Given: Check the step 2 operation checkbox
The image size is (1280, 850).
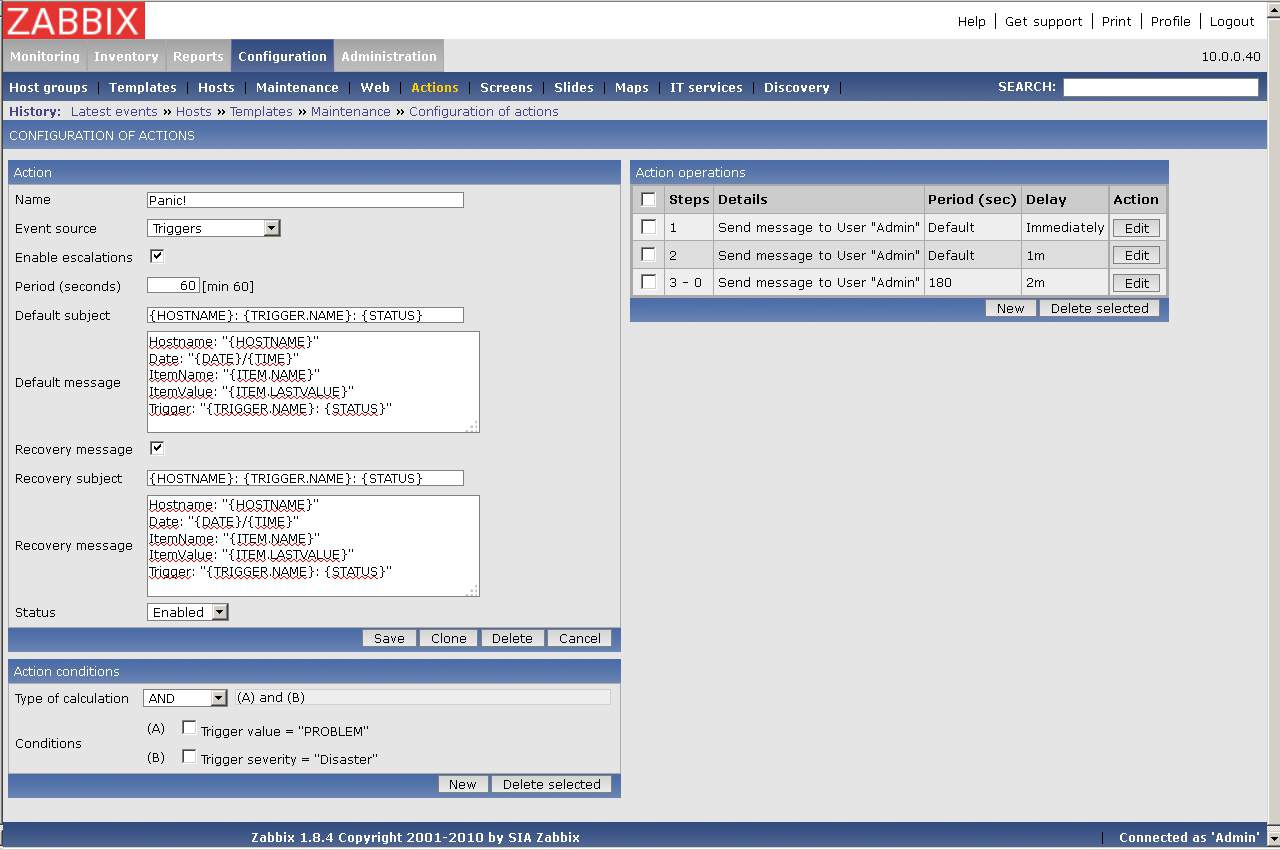Looking at the screenshot, I should click(649, 254).
